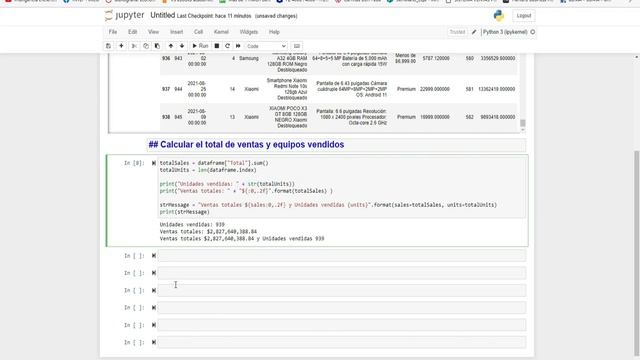Click the Xiaomi brand cell in row 938
This screenshot has width=640, height=360.
[x=251, y=117]
